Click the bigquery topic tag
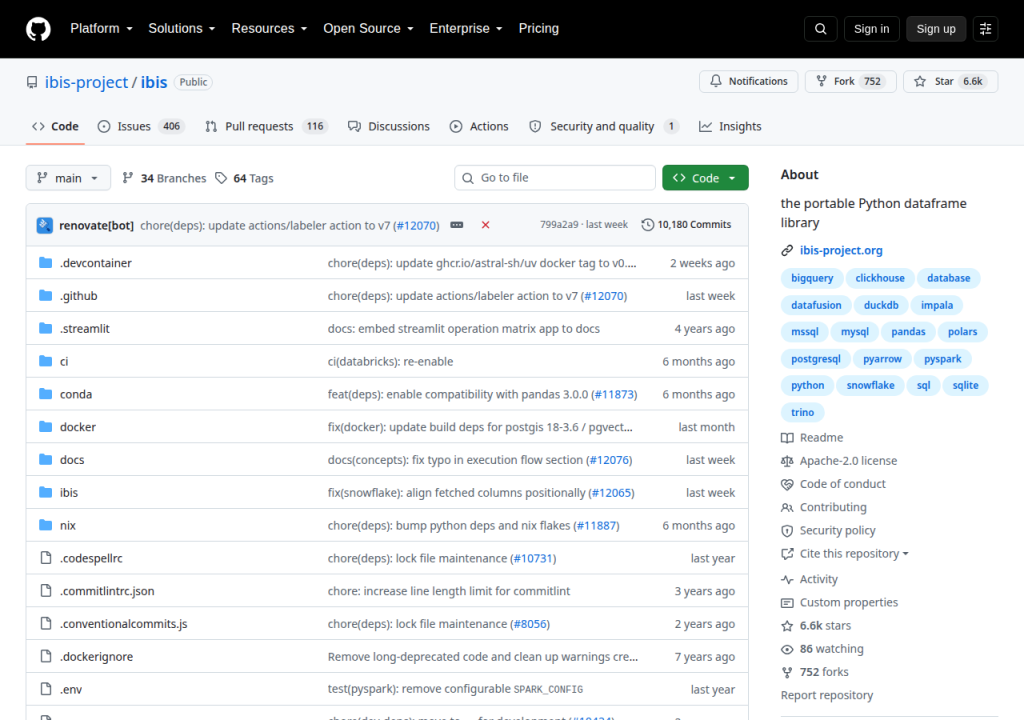 tap(812, 278)
